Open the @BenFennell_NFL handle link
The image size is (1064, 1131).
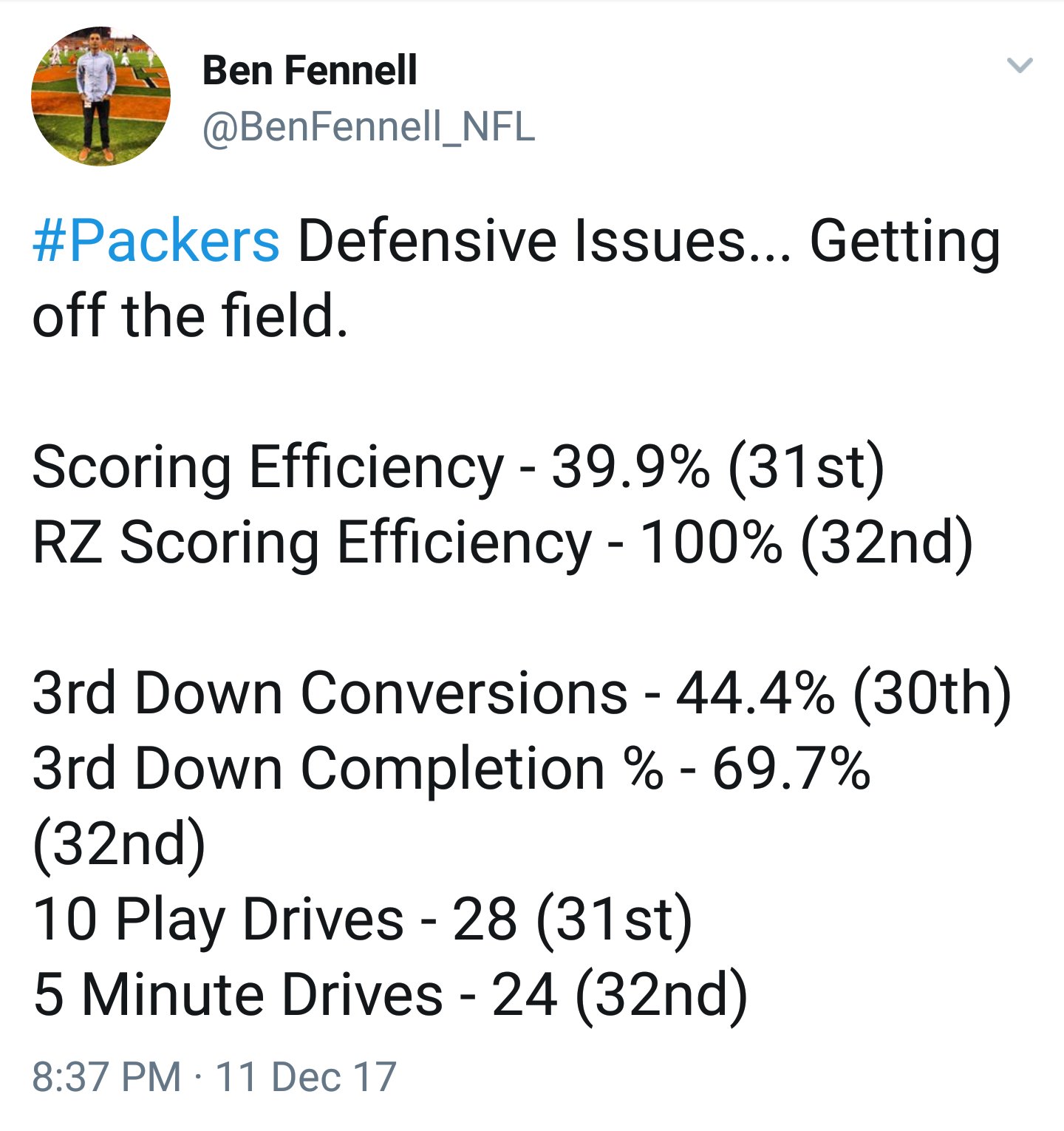(x=368, y=126)
